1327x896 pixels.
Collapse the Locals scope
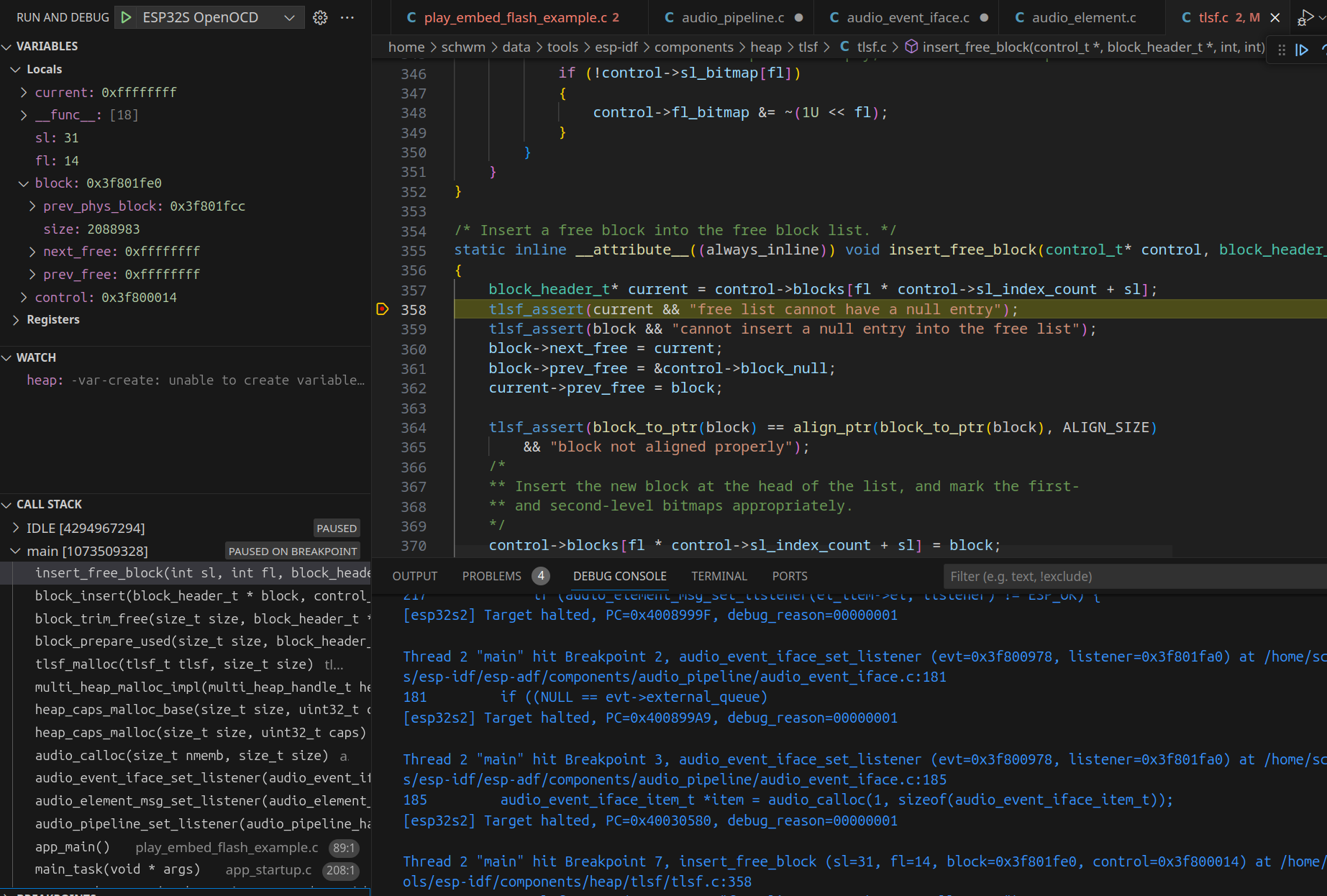pos(16,69)
